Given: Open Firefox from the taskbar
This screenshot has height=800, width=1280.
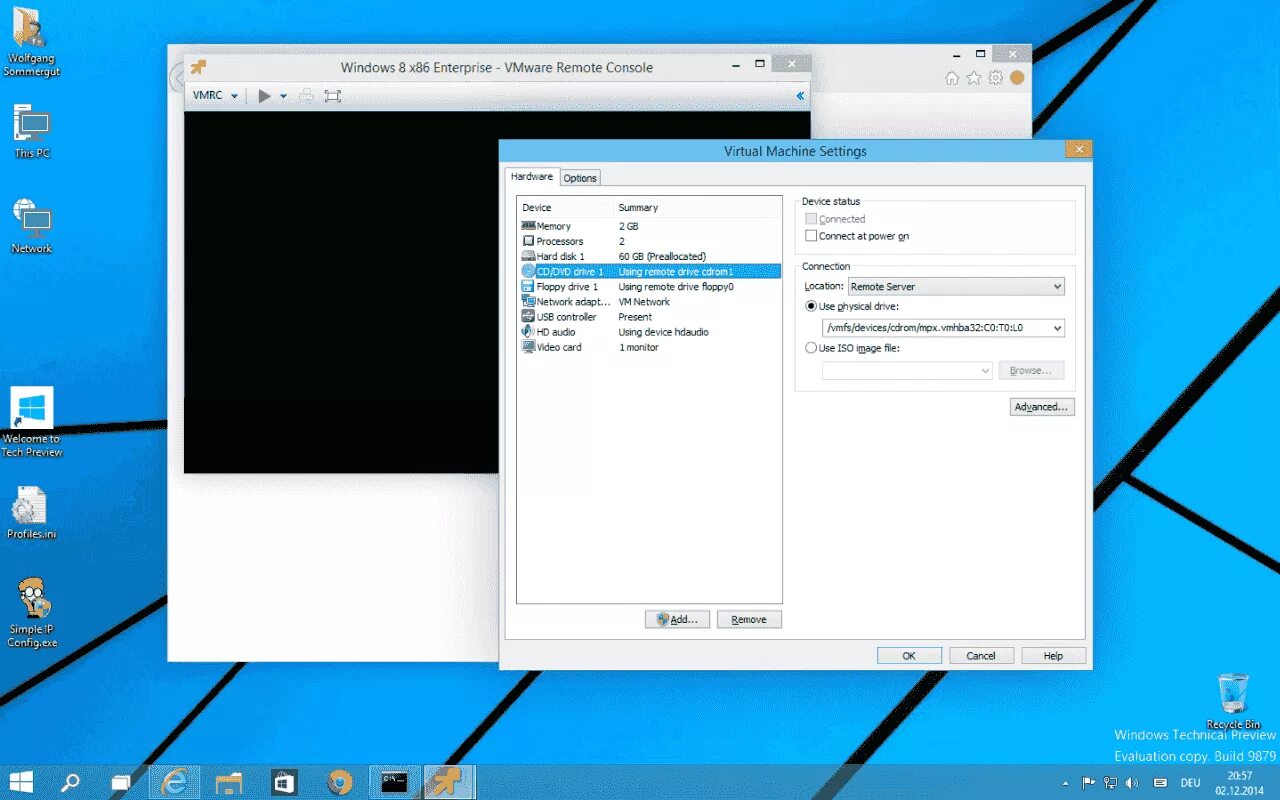Looking at the screenshot, I should pos(339,782).
